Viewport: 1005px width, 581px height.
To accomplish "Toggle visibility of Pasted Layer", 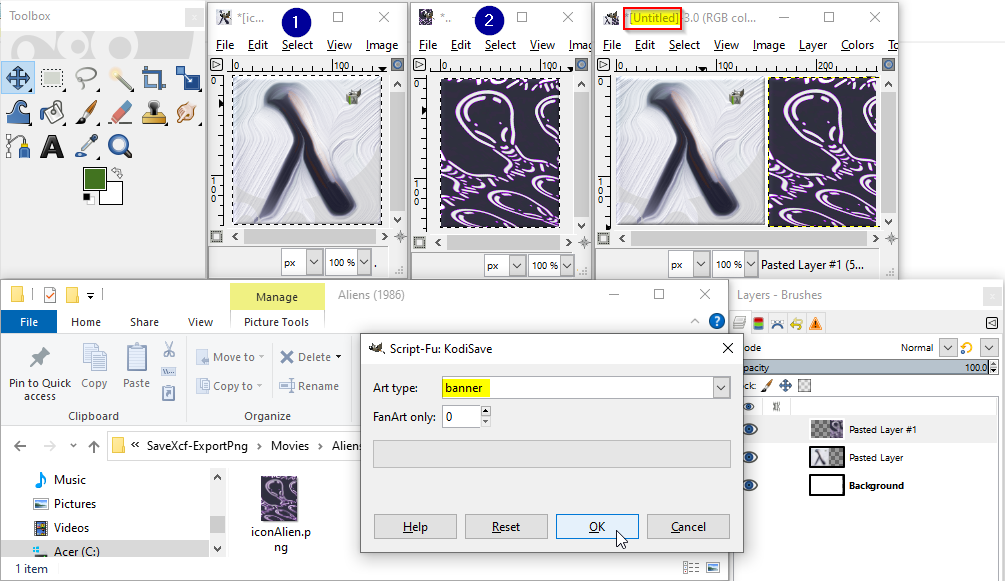I will [x=749, y=457].
